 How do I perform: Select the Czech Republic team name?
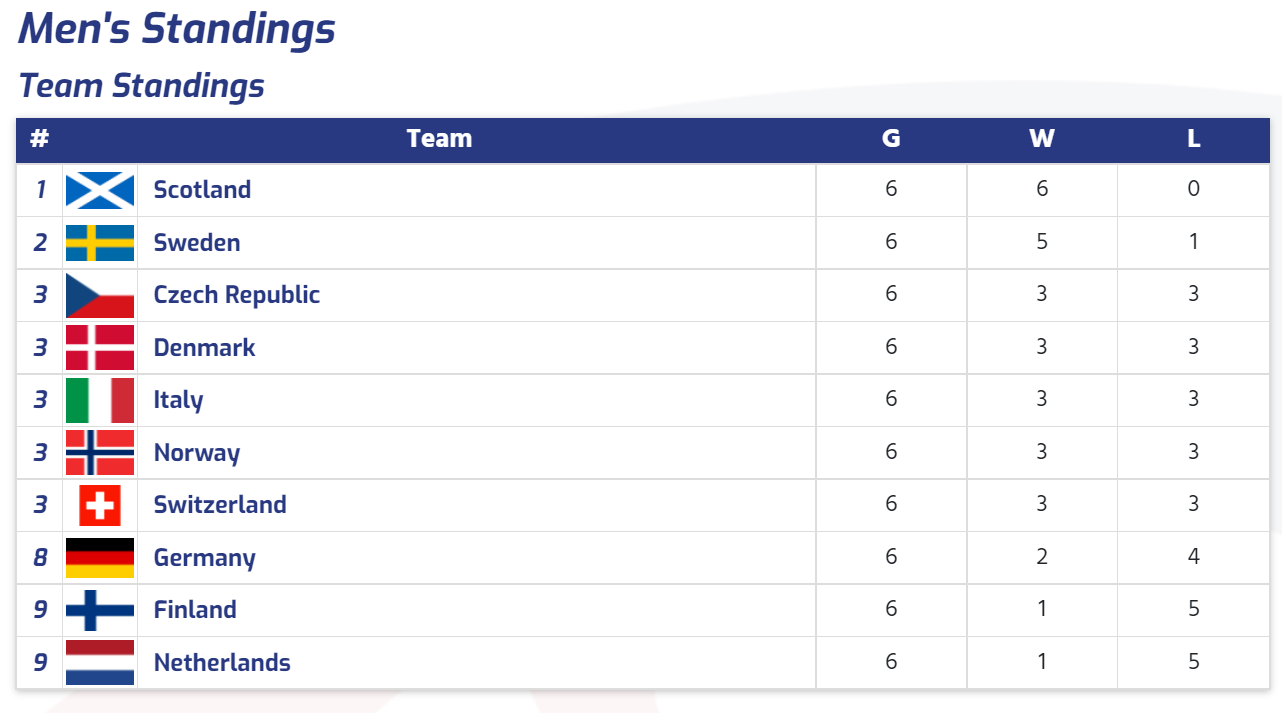pos(237,295)
